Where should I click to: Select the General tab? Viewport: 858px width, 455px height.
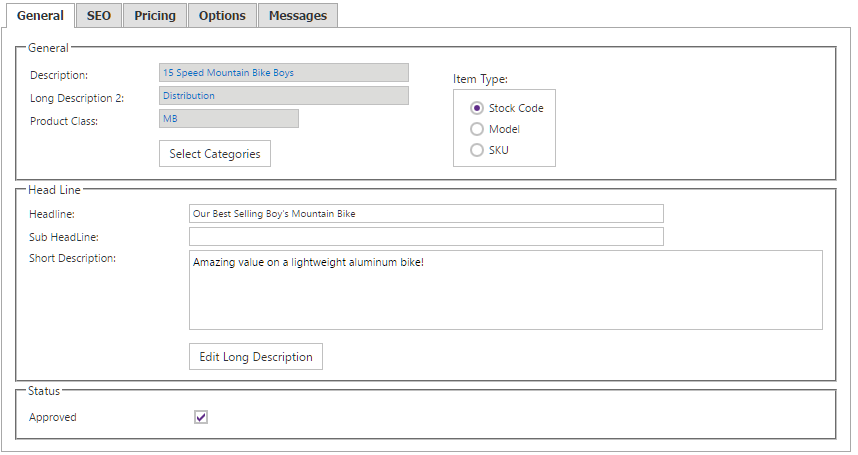tap(40, 16)
